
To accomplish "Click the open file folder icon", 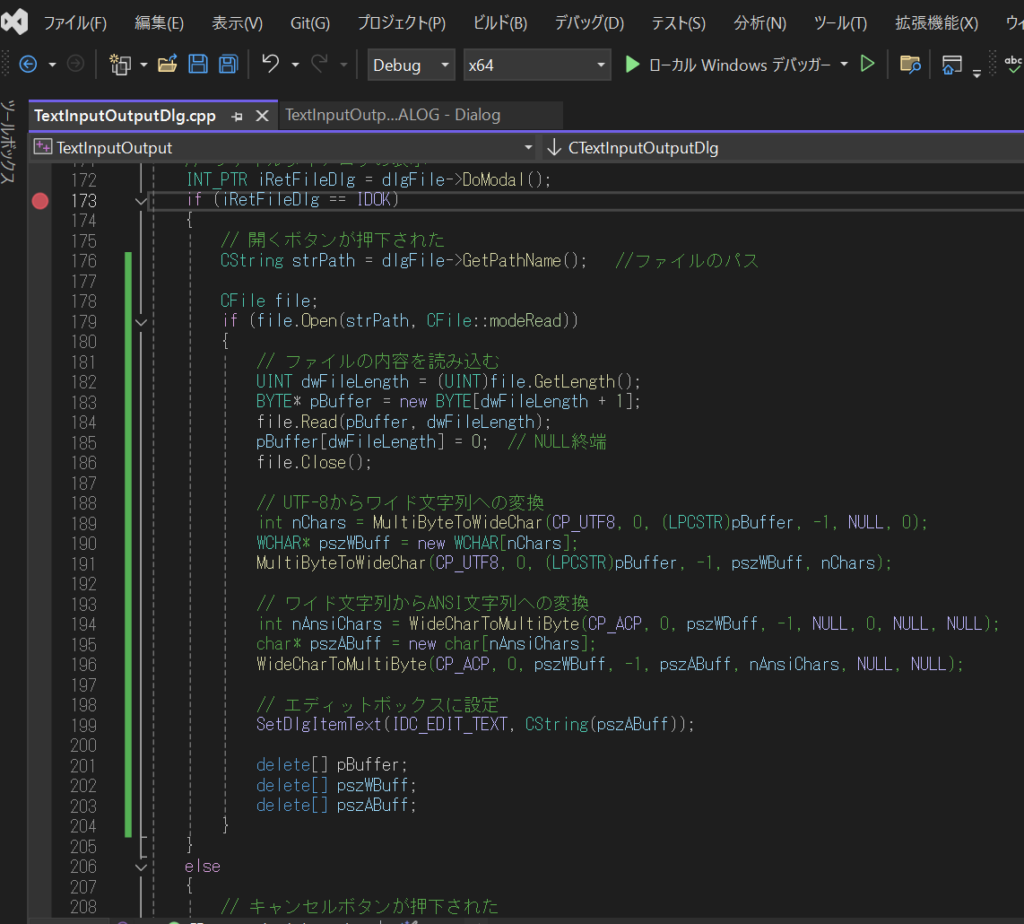I will 167,65.
